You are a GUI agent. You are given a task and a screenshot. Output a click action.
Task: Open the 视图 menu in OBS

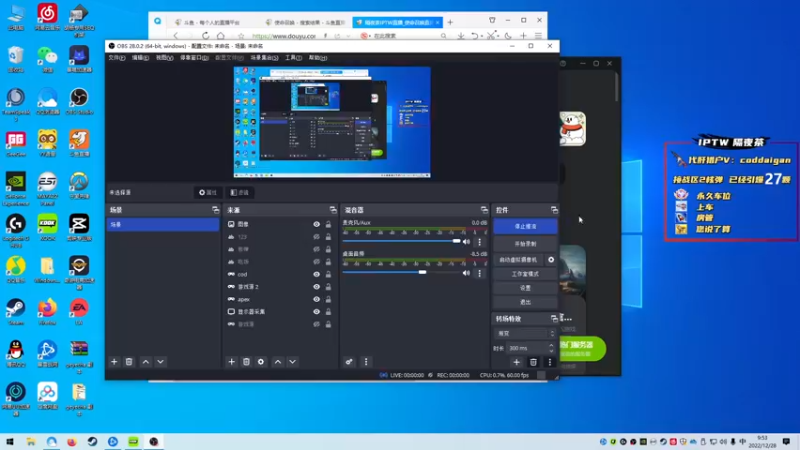coord(164,58)
